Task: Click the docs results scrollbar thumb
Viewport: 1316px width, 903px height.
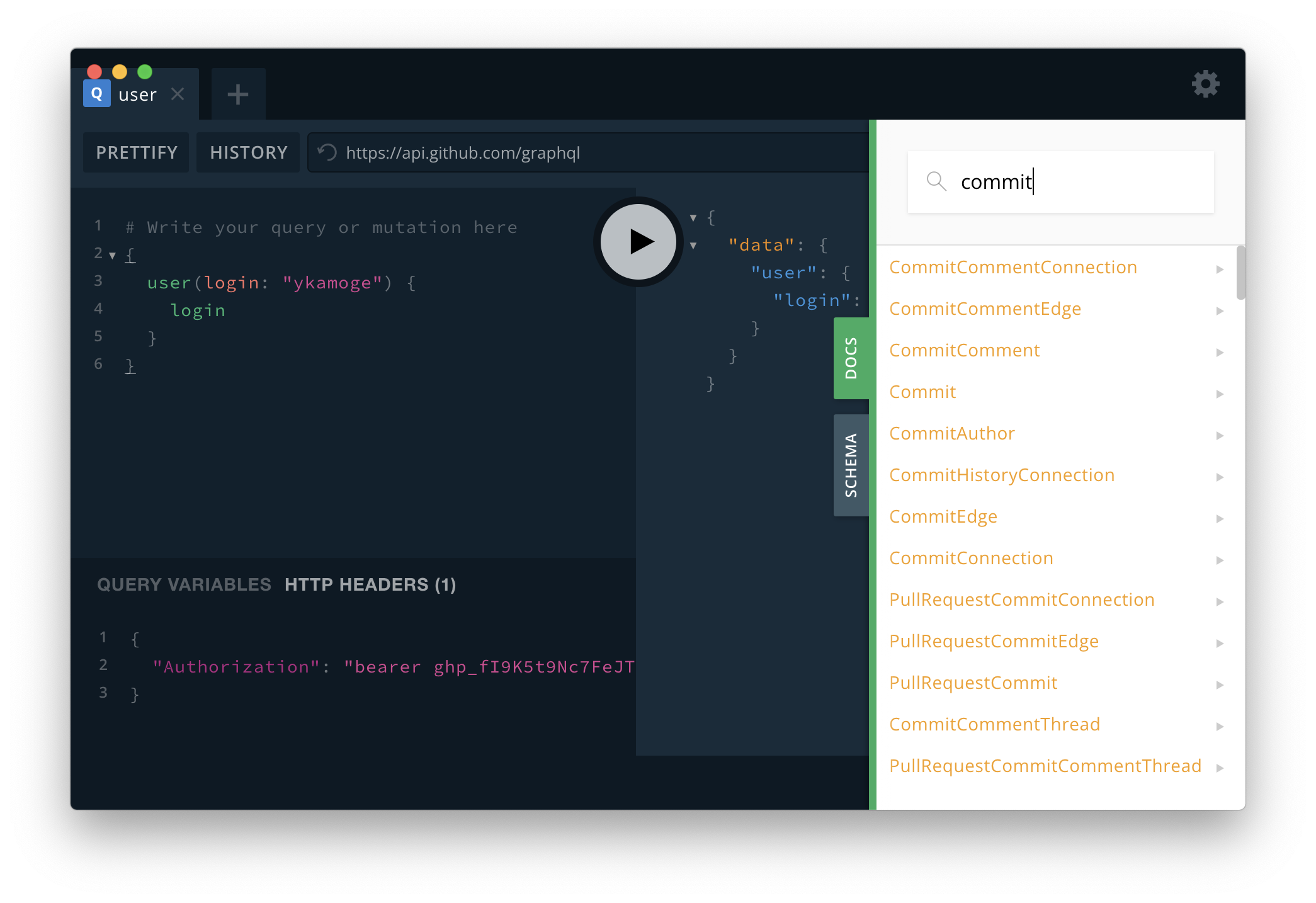Action: click(x=1240, y=272)
